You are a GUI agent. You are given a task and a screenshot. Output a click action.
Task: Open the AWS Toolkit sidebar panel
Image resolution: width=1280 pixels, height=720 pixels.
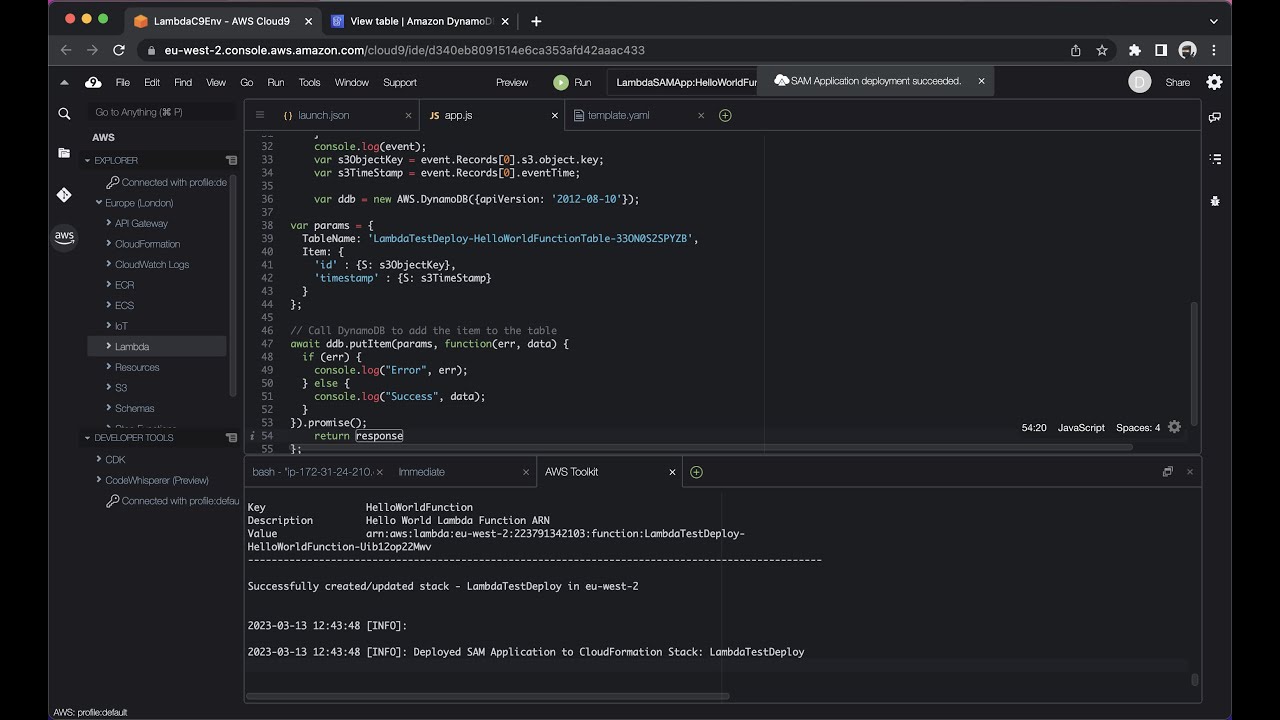64,237
